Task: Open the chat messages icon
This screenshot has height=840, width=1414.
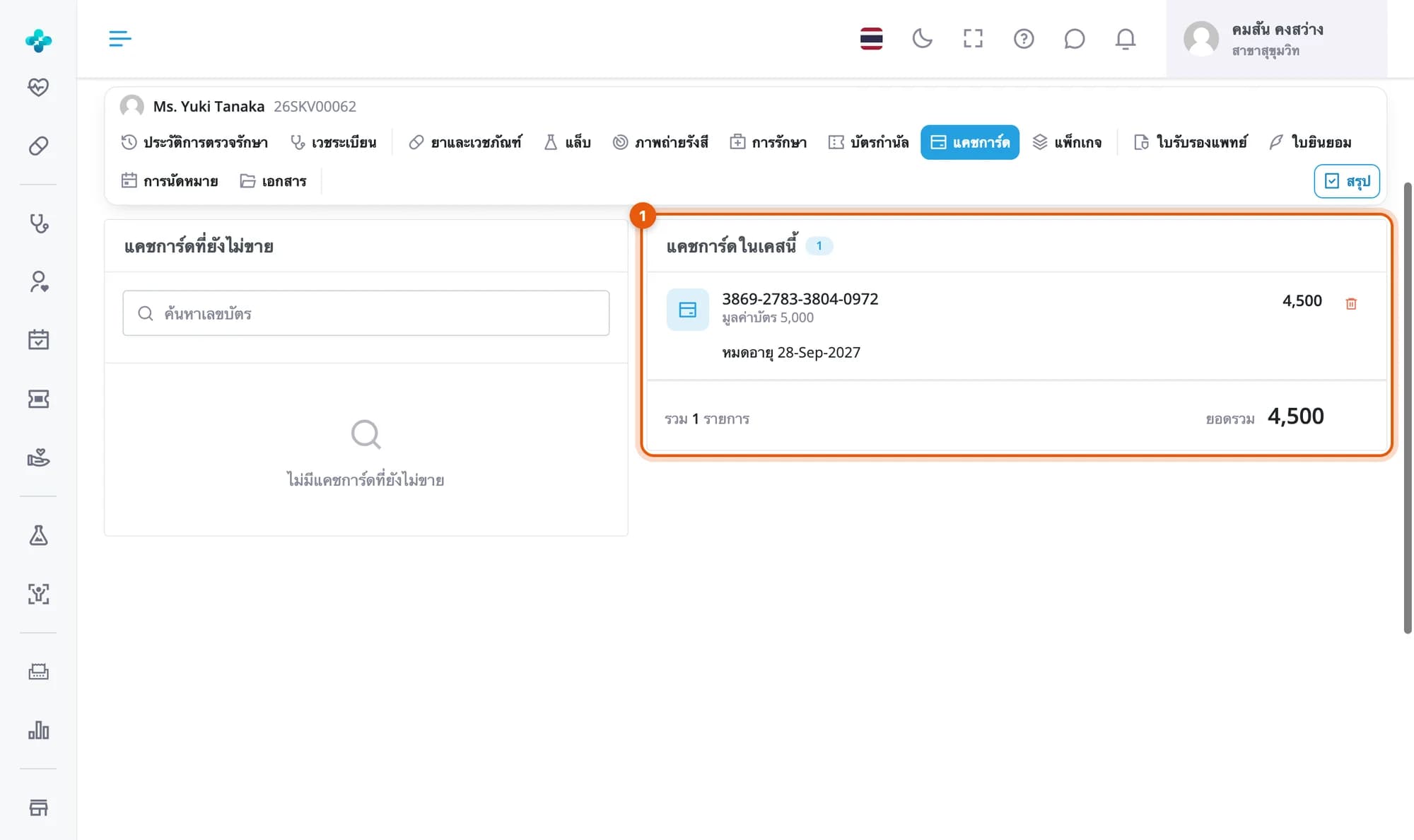Action: [x=1074, y=38]
